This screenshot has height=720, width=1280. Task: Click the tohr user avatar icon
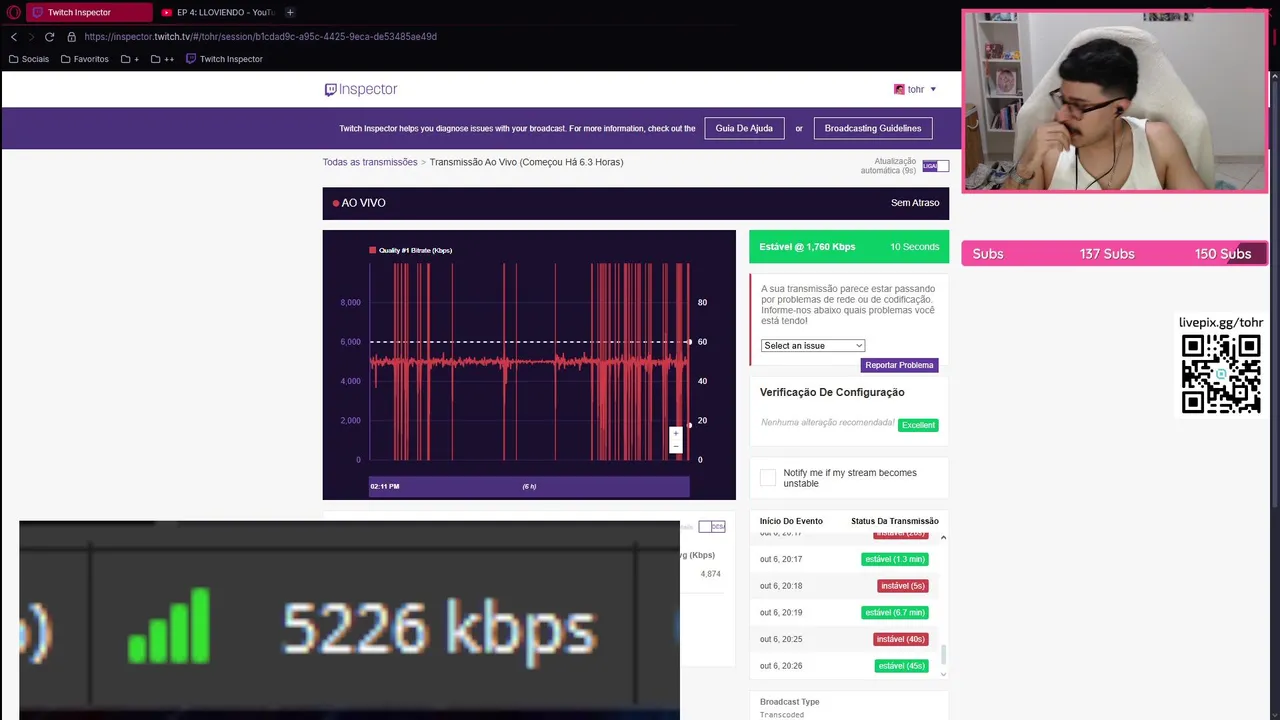[899, 89]
